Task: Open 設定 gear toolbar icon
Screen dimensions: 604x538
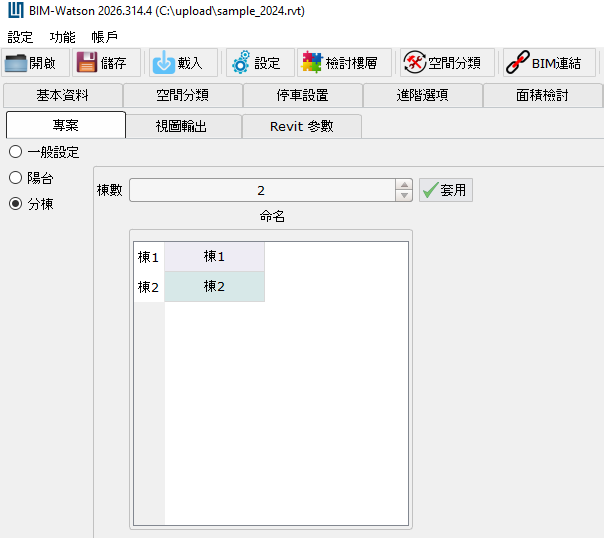Action: [x=240, y=63]
